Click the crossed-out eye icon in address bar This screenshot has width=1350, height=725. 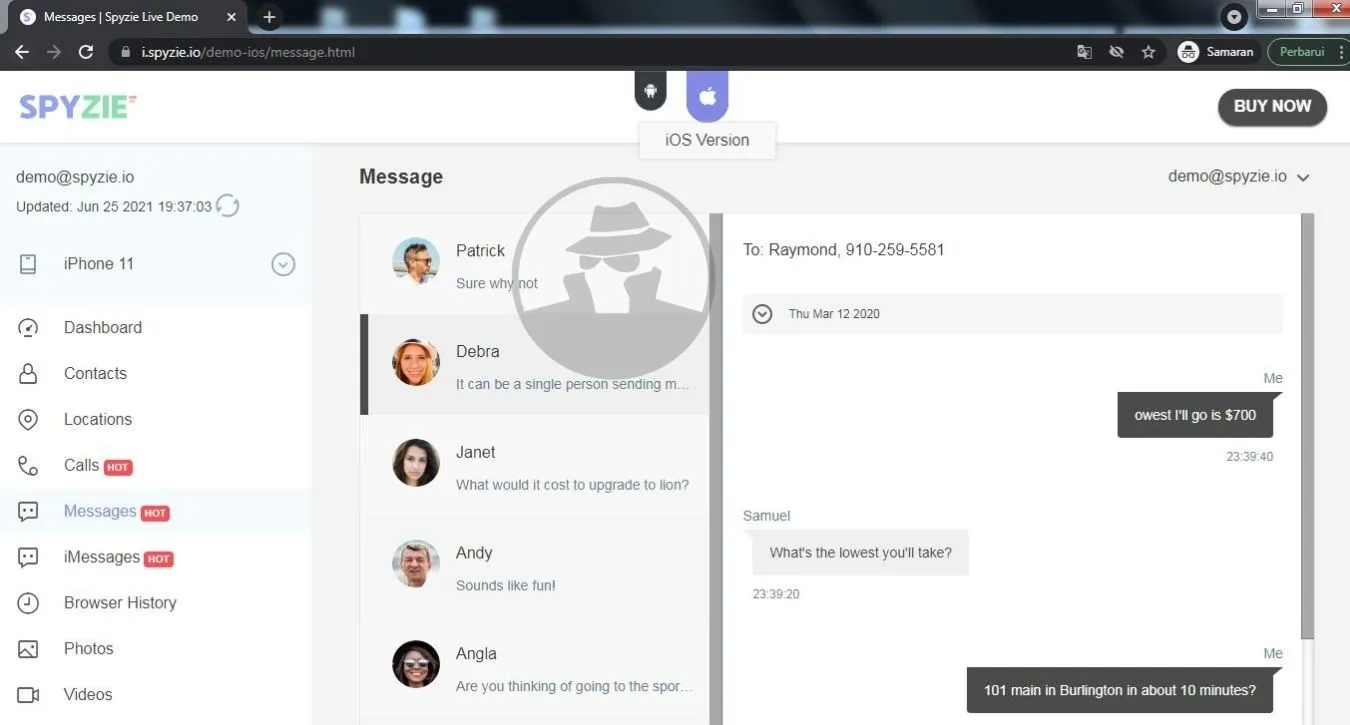click(x=1117, y=52)
